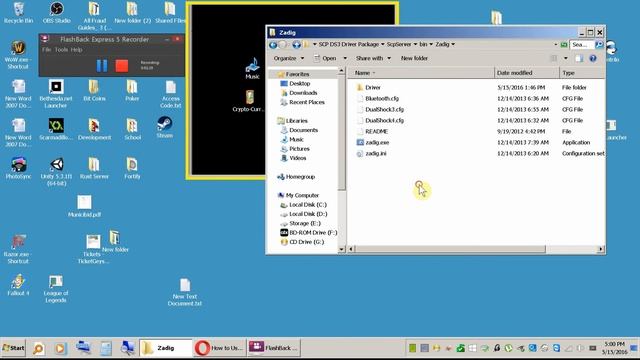Screen dimensions: 640x360
Task: Select the Rust Server folder icon
Action: click(x=94, y=168)
